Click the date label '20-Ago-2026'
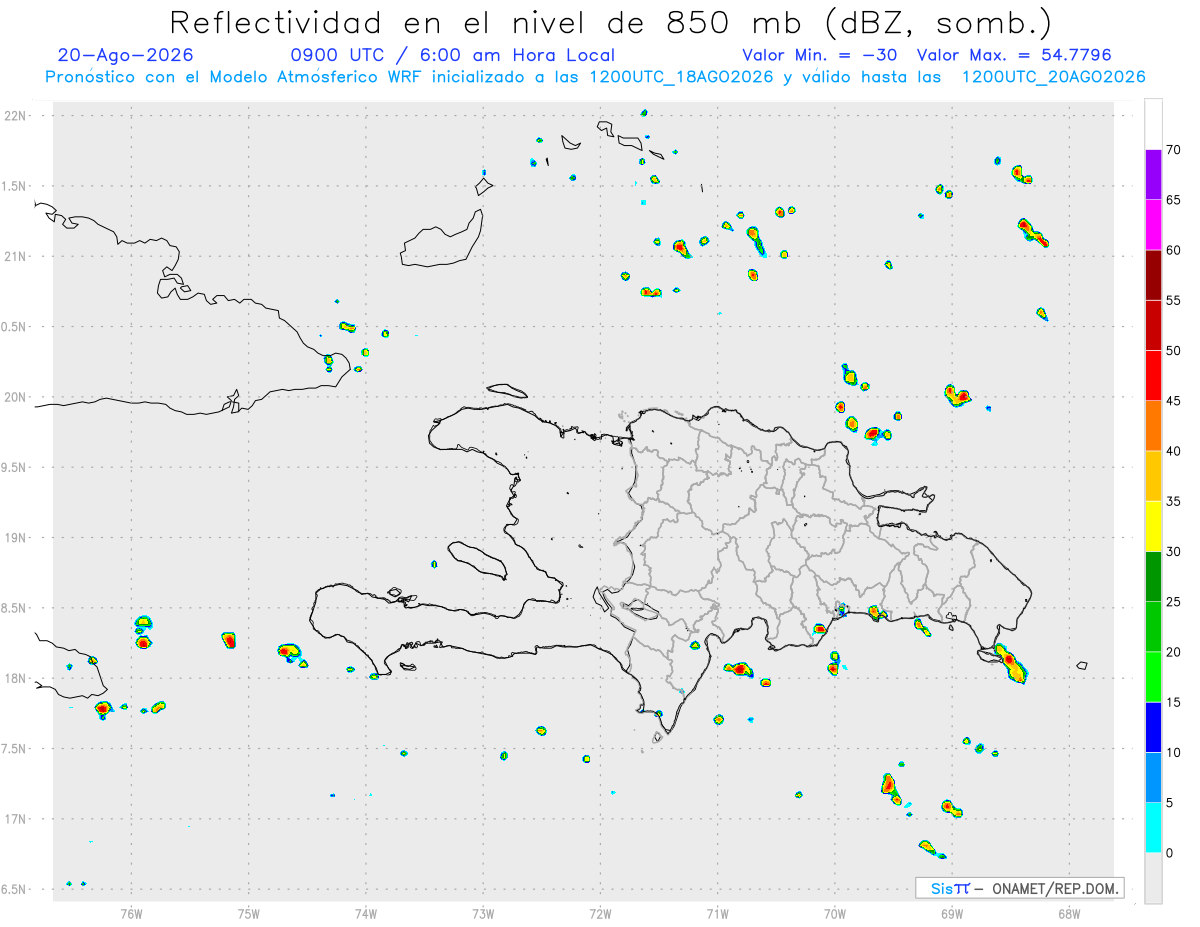 (x=126, y=55)
